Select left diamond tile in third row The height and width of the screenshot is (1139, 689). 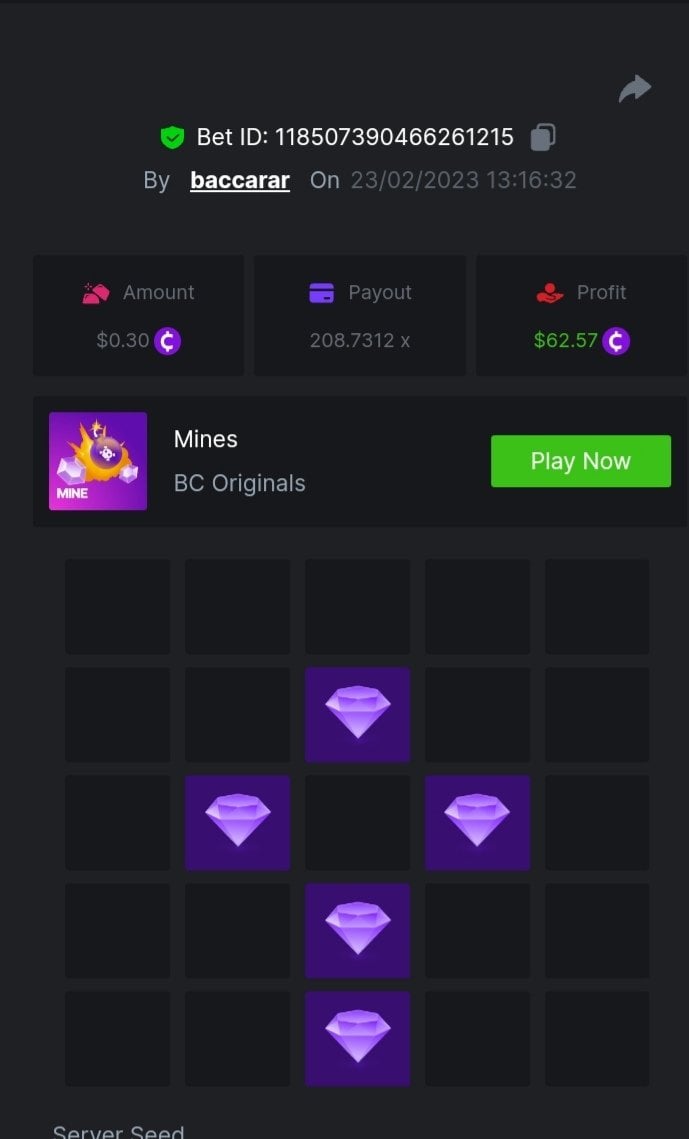237,822
